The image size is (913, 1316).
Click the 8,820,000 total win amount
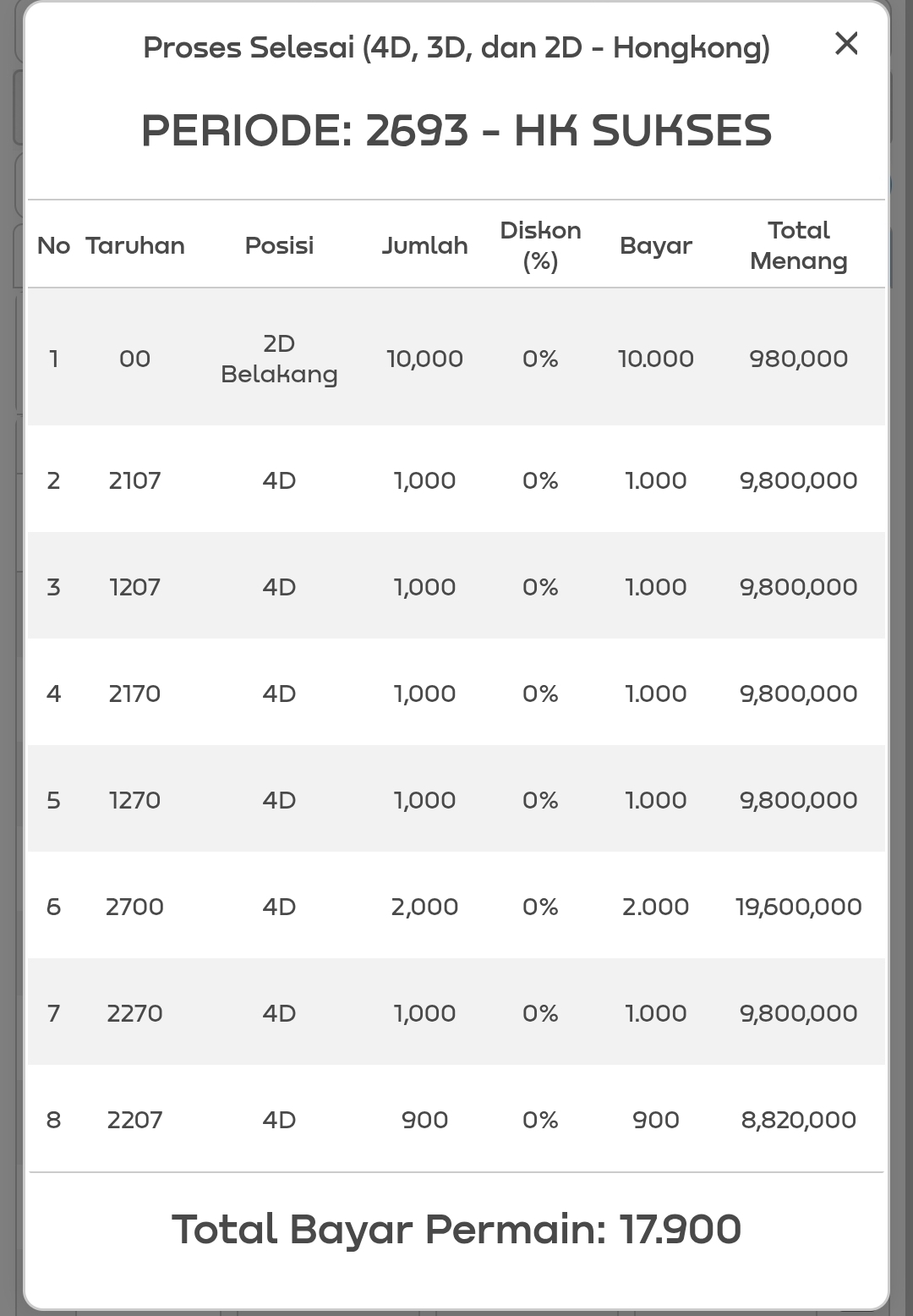click(798, 1120)
